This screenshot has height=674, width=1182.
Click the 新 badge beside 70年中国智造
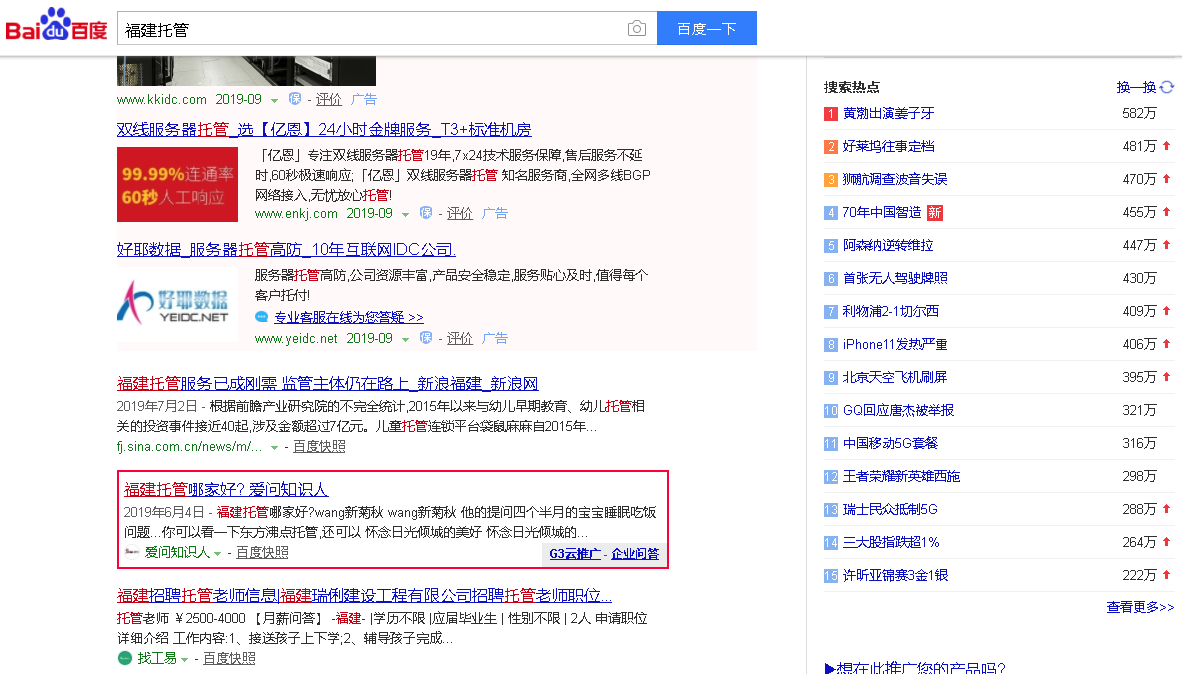(x=935, y=213)
